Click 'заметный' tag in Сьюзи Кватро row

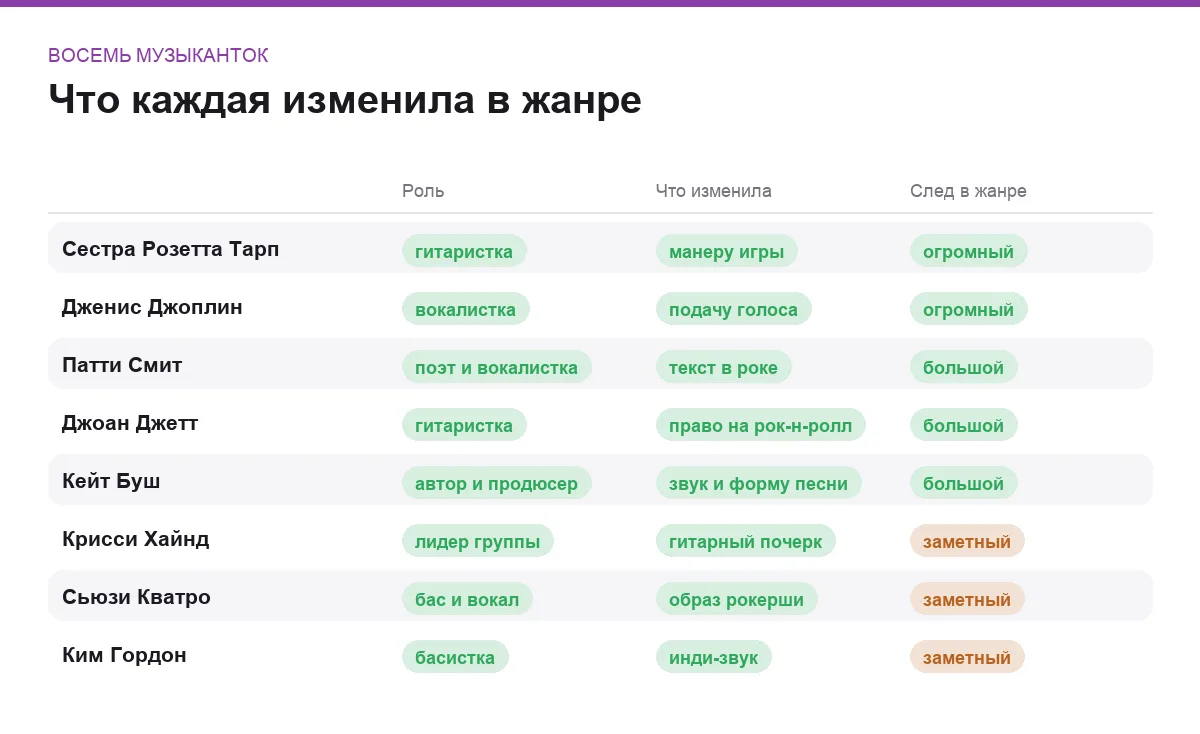(x=967, y=599)
